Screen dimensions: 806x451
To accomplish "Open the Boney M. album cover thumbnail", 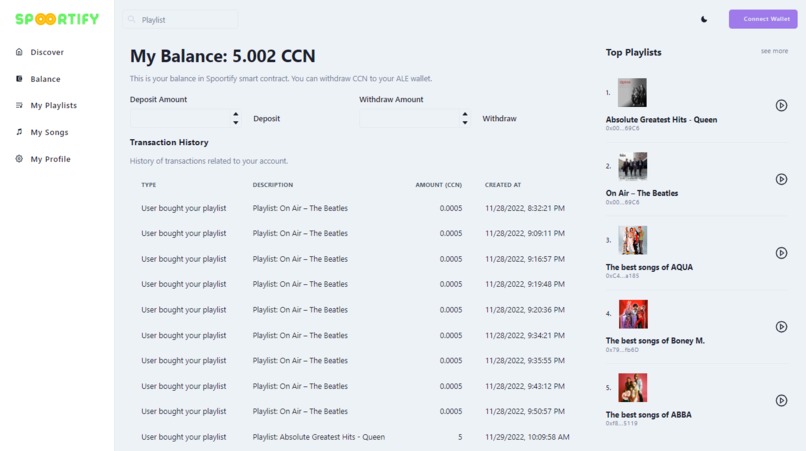I will point(633,314).
